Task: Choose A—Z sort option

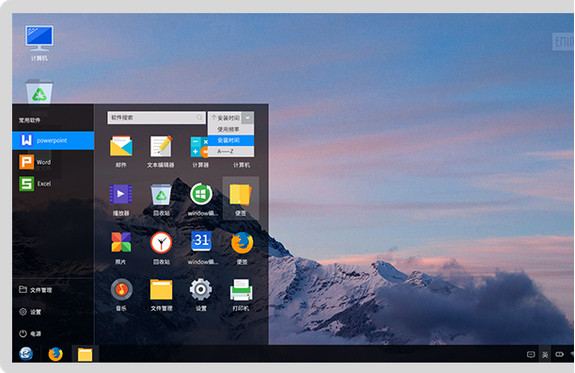Action: (231, 151)
